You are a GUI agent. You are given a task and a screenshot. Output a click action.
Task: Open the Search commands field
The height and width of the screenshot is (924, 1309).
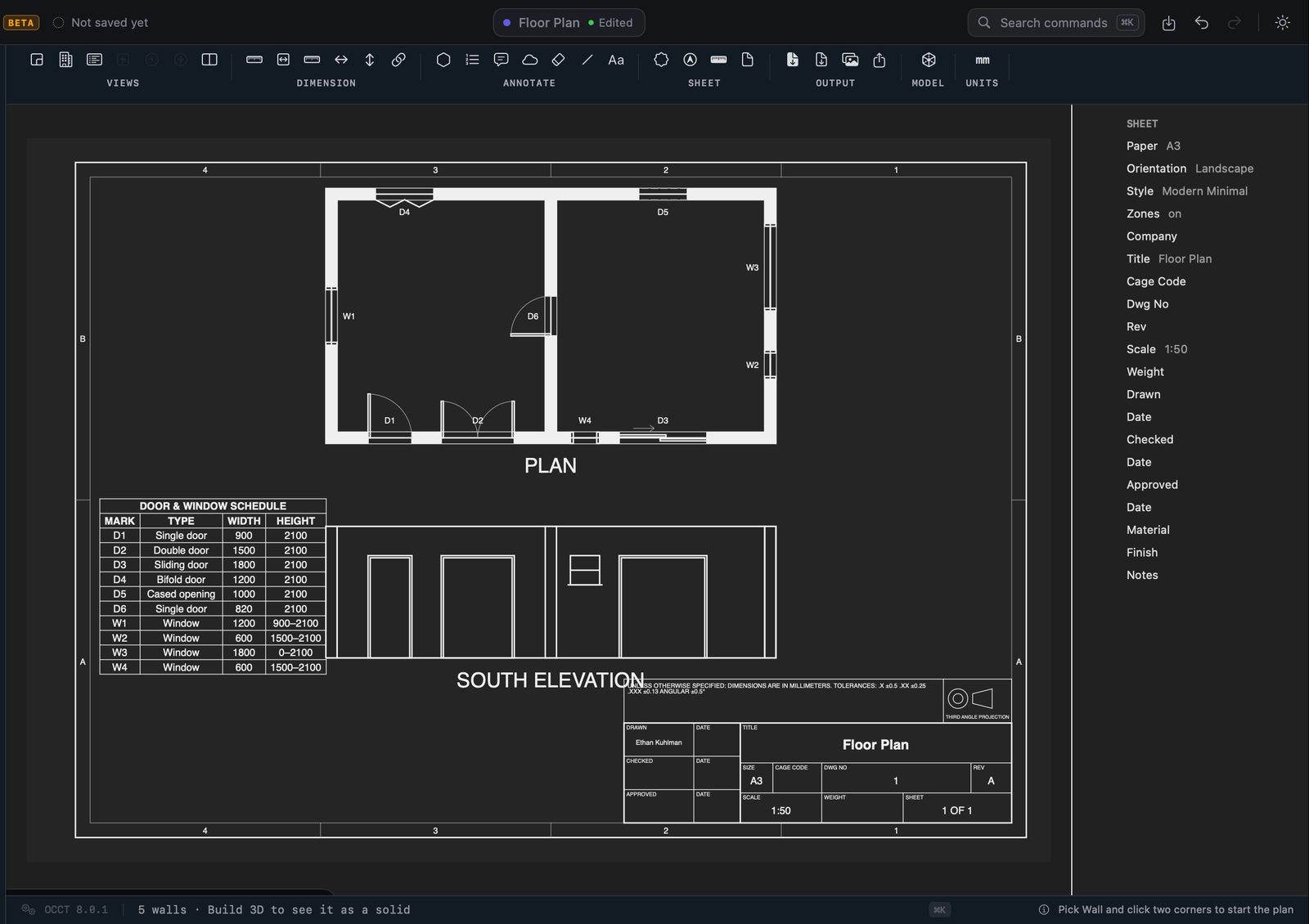click(x=1056, y=23)
